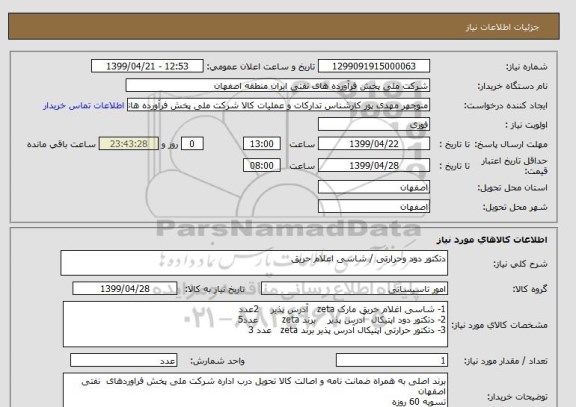The image size is (576, 407).
Task: Click the label استان محل تحویل
Action: click(x=512, y=188)
